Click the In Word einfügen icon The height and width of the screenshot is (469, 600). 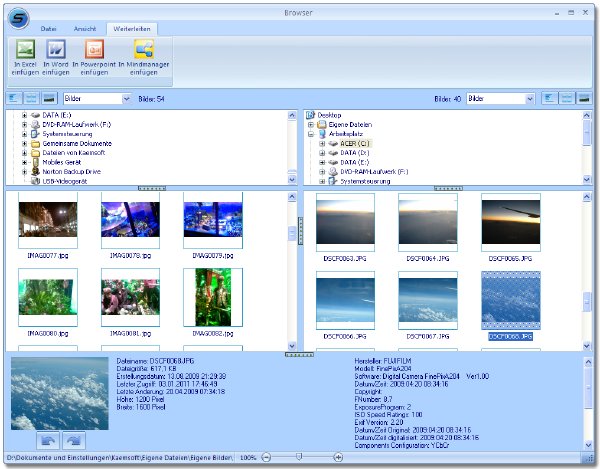click(x=56, y=49)
